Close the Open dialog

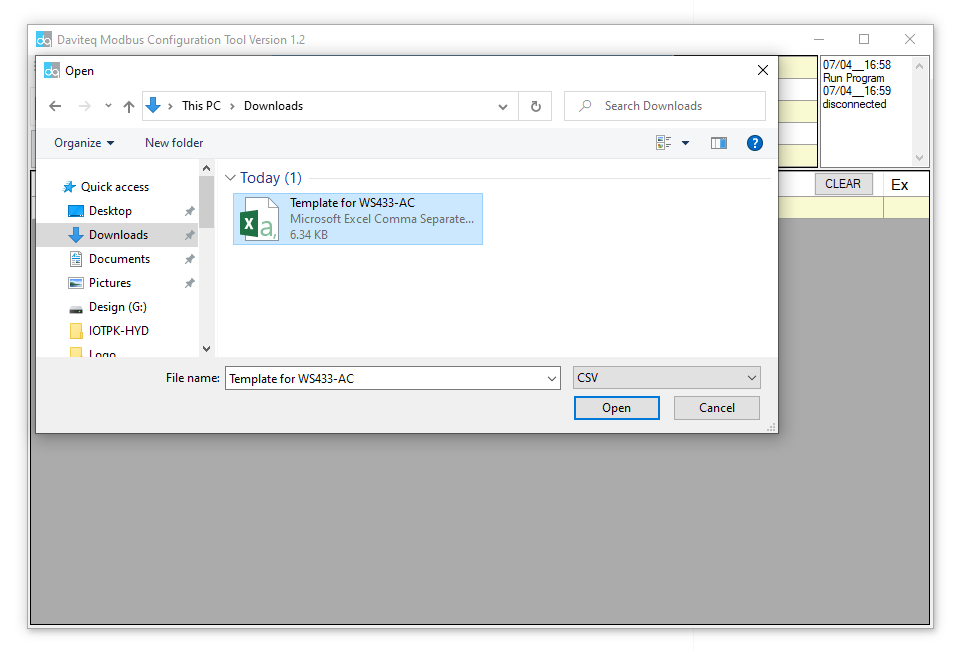(763, 71)
